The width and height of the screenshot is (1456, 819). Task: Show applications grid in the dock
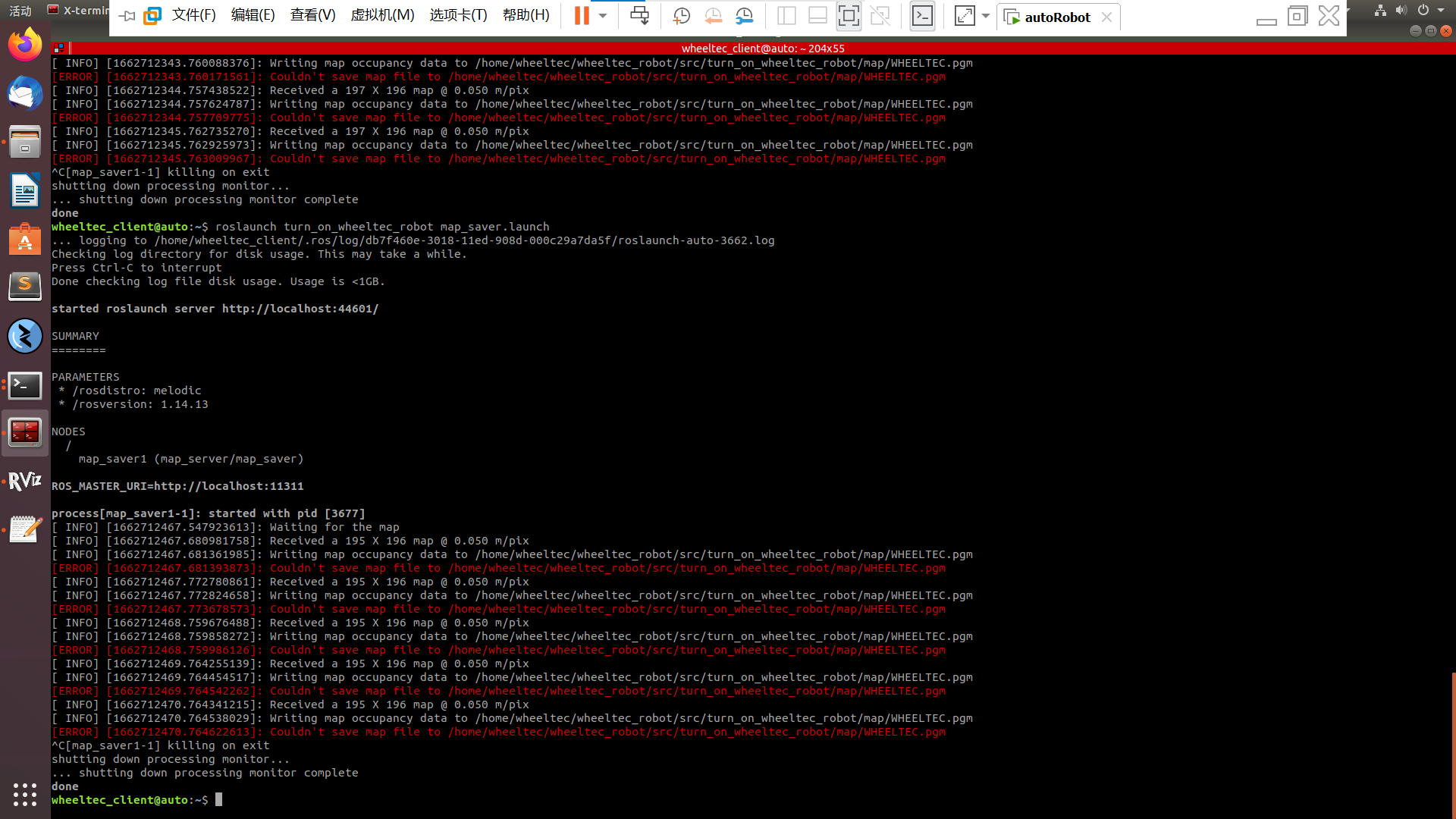point(25,794)
